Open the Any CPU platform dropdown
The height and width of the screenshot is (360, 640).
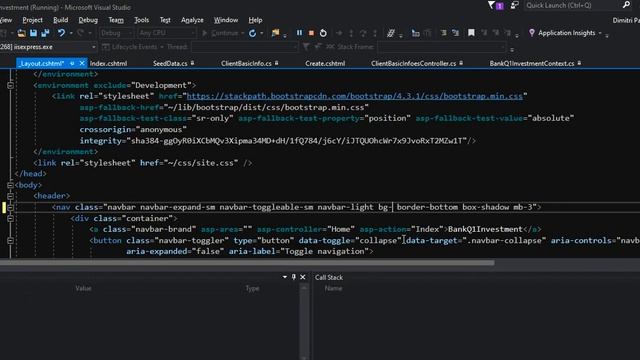pos(167,33)
